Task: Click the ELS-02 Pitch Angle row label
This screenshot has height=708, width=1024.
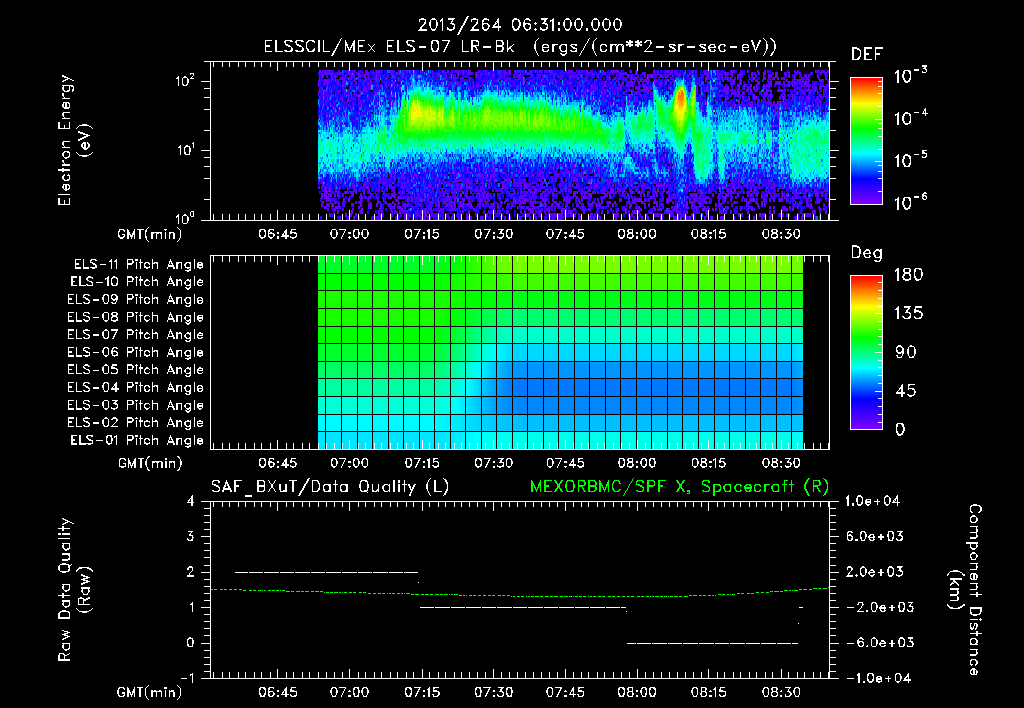Action: point(136,423)
